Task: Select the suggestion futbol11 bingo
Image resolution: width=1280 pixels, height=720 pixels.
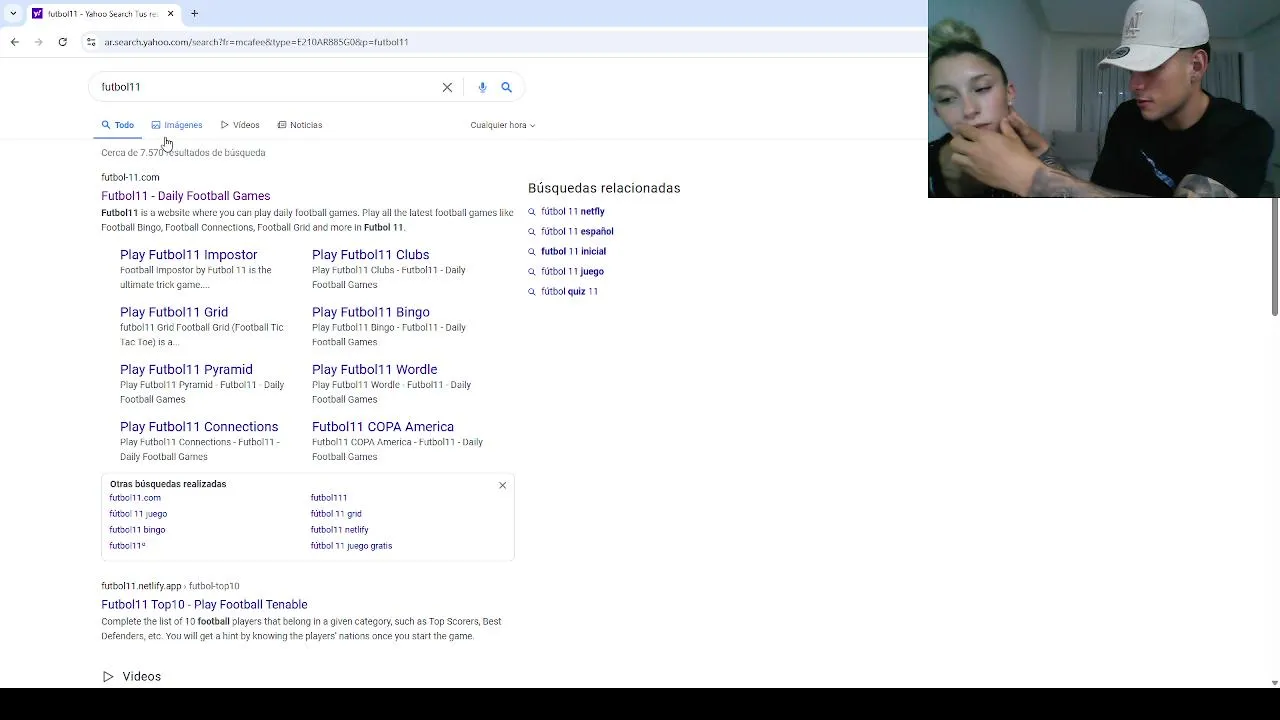Action: pos(137,530)
